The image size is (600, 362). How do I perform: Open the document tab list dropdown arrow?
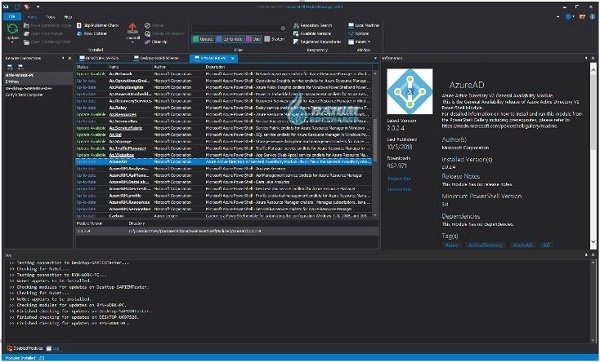[375, 58]
